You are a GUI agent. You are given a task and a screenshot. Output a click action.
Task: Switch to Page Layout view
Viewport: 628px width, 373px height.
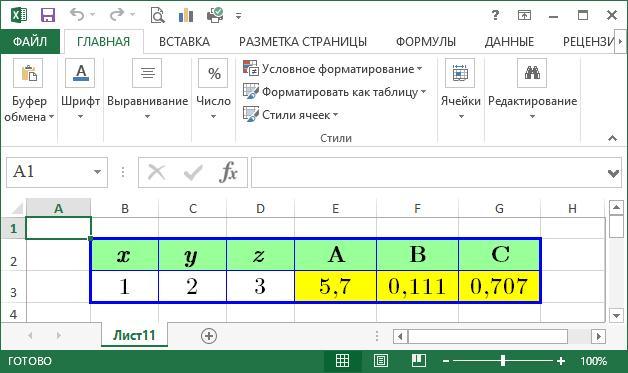click(x=380, y=361)
